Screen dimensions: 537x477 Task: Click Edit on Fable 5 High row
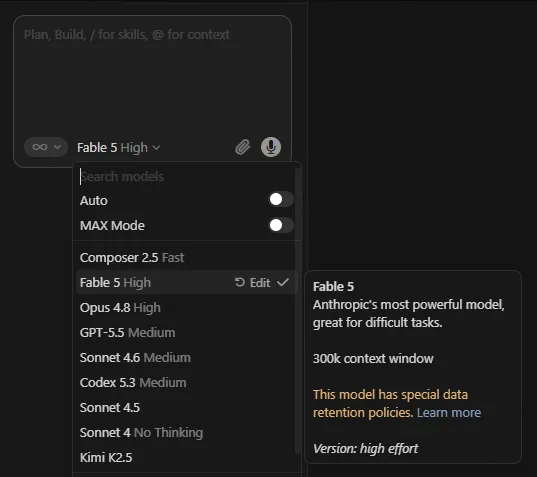pyautogui.click(x=260, y=283)
